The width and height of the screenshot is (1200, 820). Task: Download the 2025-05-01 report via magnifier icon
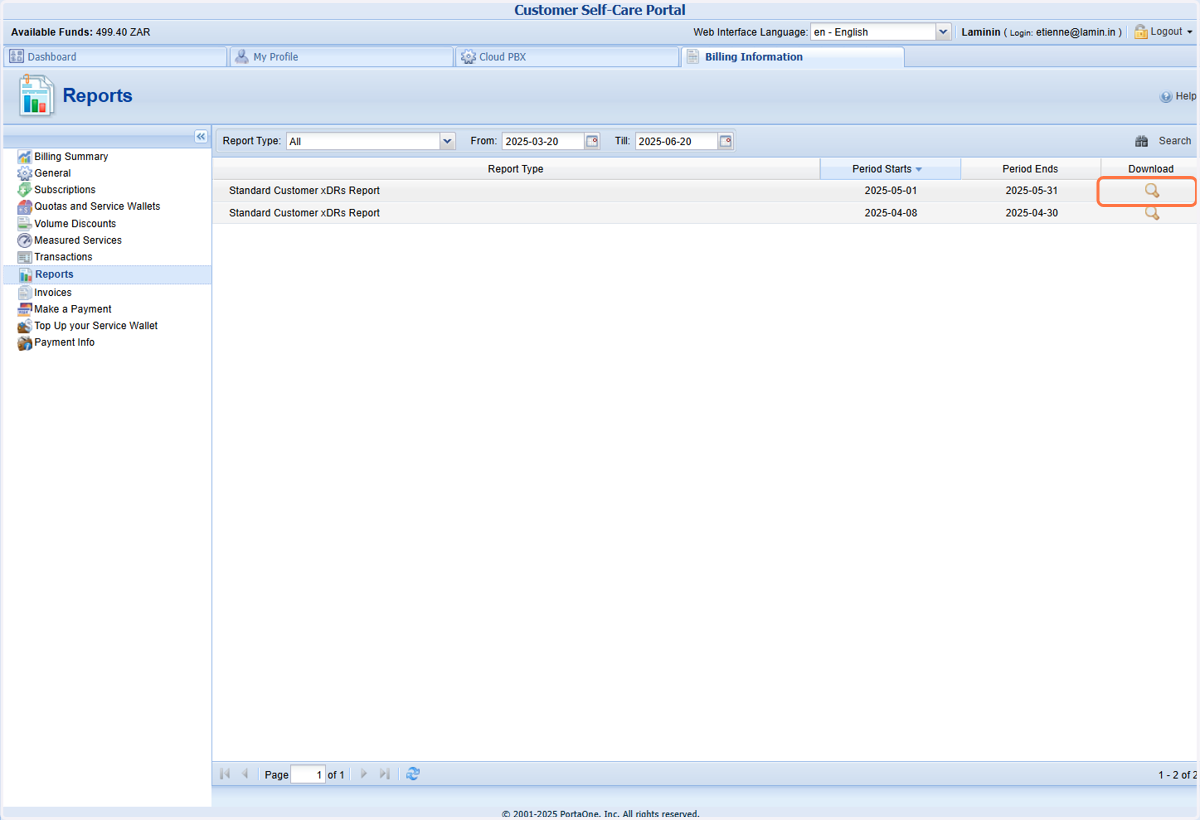coord(1152,190)
